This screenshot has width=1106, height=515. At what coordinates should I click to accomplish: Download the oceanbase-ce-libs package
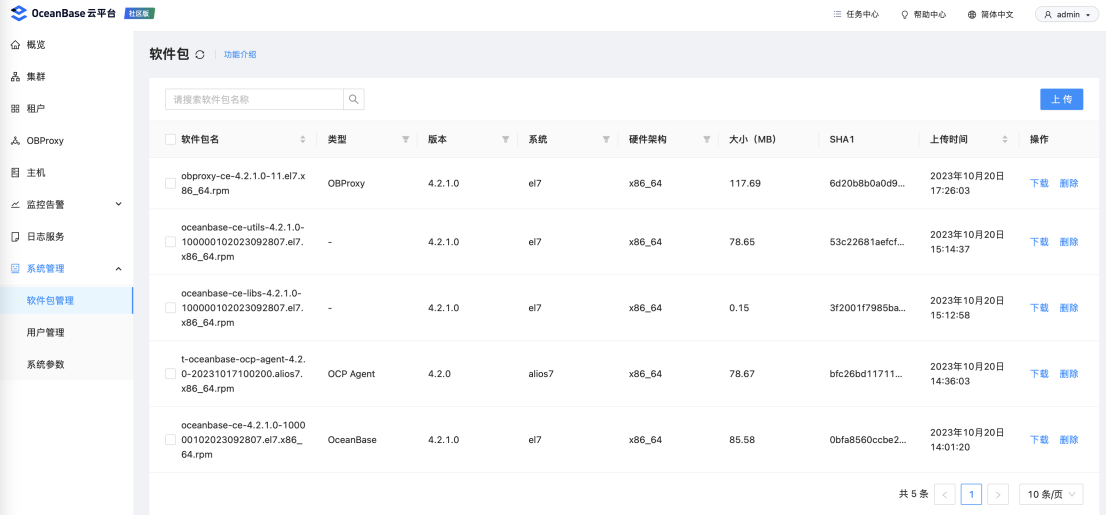(x=1040, y=308)
